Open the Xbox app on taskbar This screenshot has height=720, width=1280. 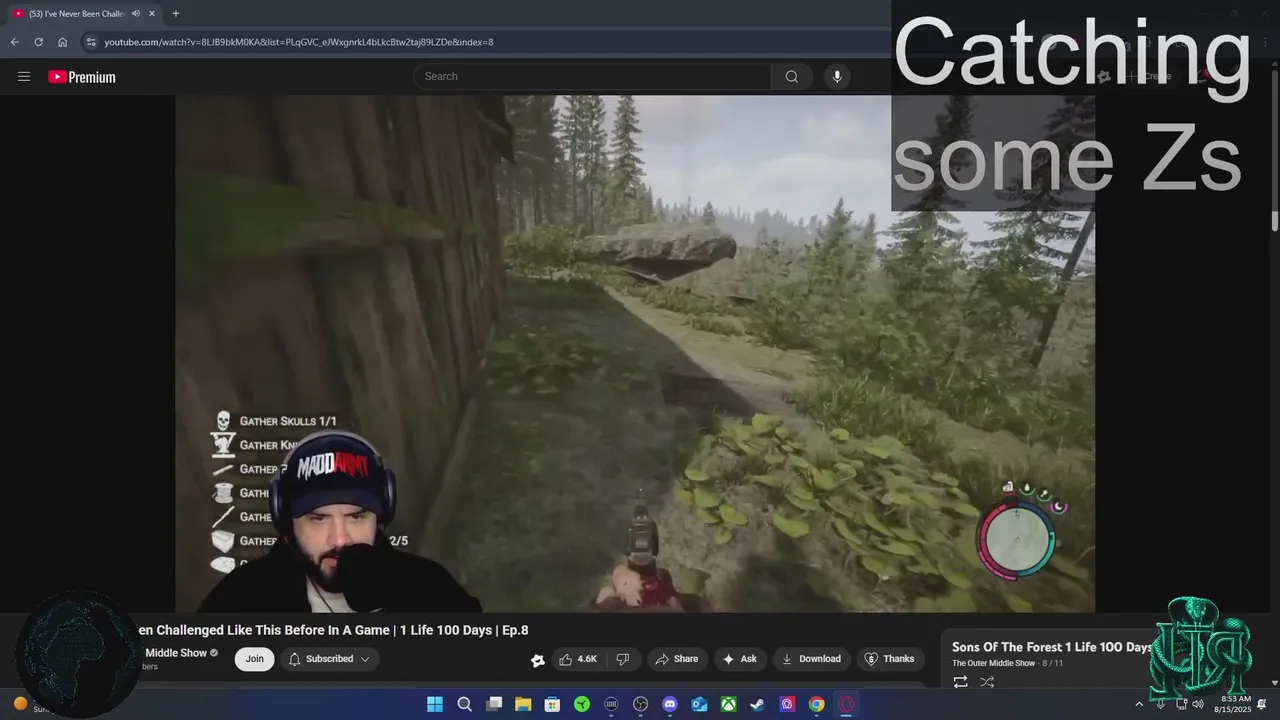729,704
